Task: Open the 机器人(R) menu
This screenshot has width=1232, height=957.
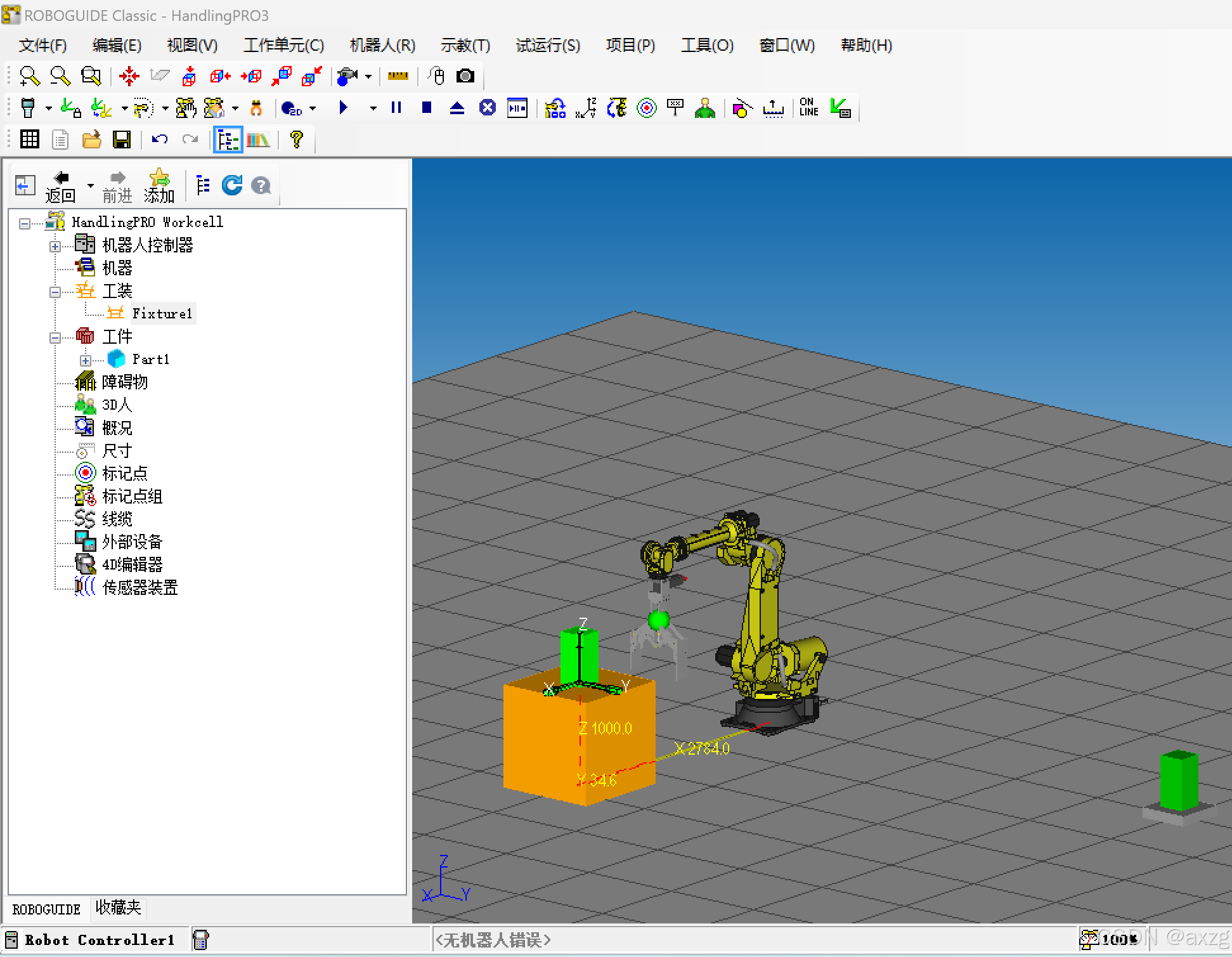Action: [382, 46]
